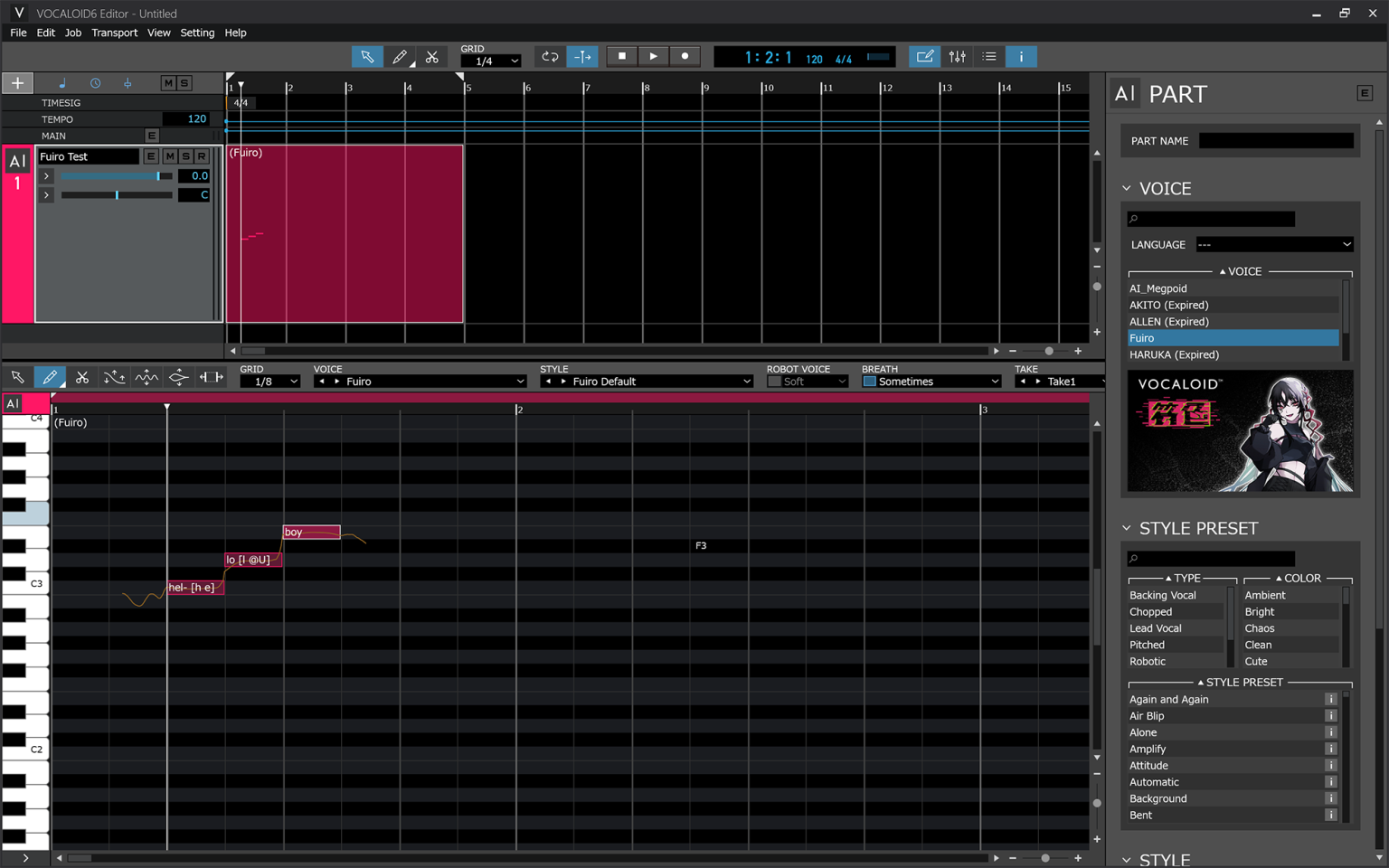Open the list view icon in the top toolbar
This screenshot has width=1389, height=868.
click(x=989, y=56)
